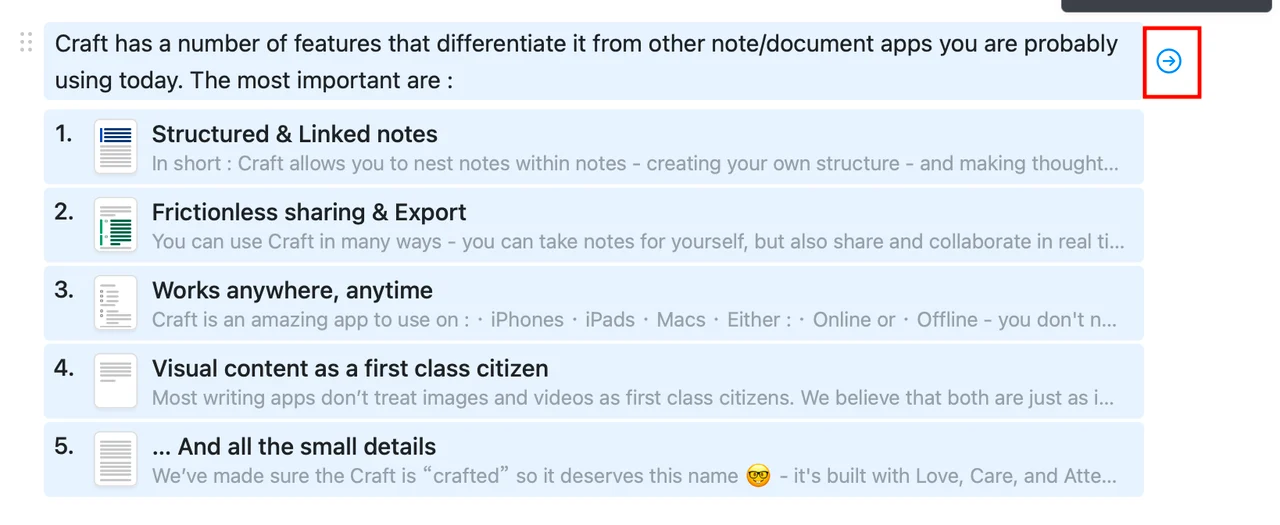1280x525 pixels.
Task: Open the 'Structured & Linked notes' title
Action: tap(295, 134)
